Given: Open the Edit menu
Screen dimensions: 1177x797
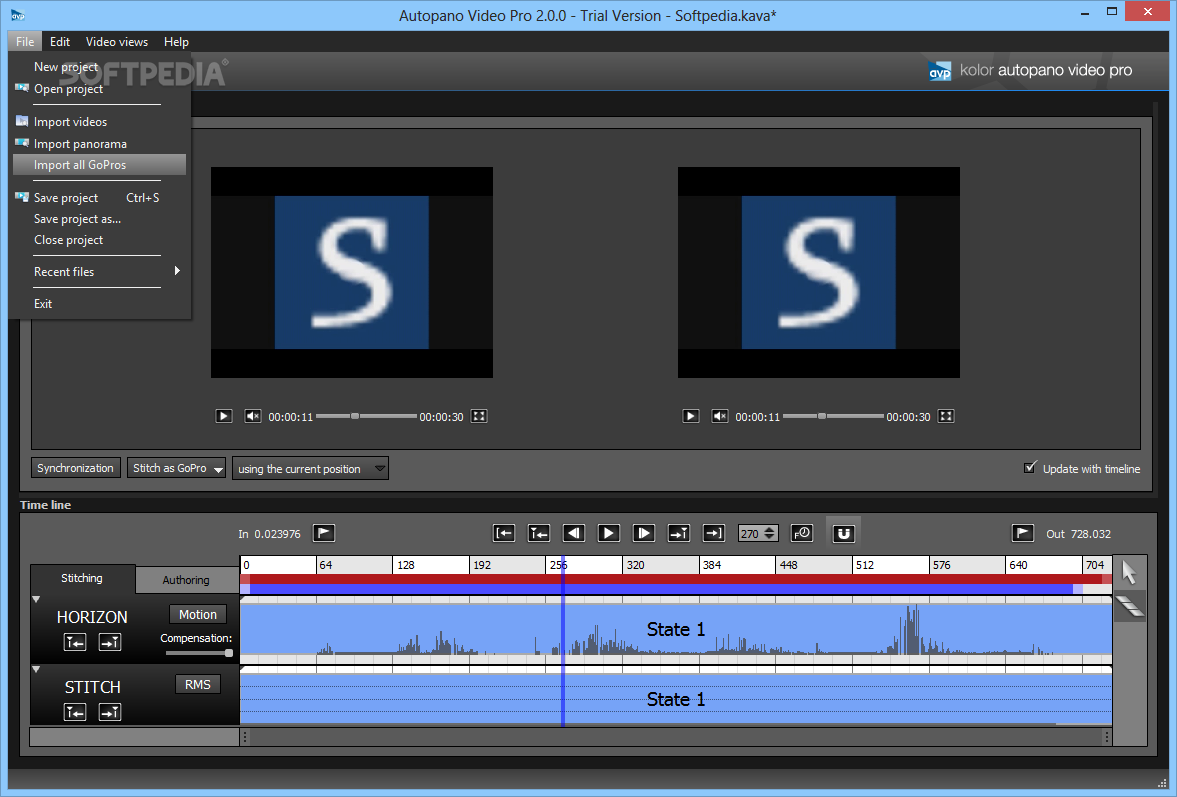Looking at the screenshot, I should click(x=60, y=42).
